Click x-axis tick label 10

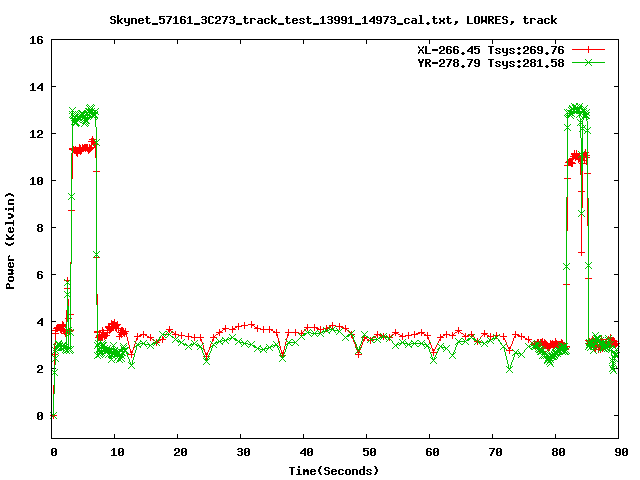click(117, 452)
